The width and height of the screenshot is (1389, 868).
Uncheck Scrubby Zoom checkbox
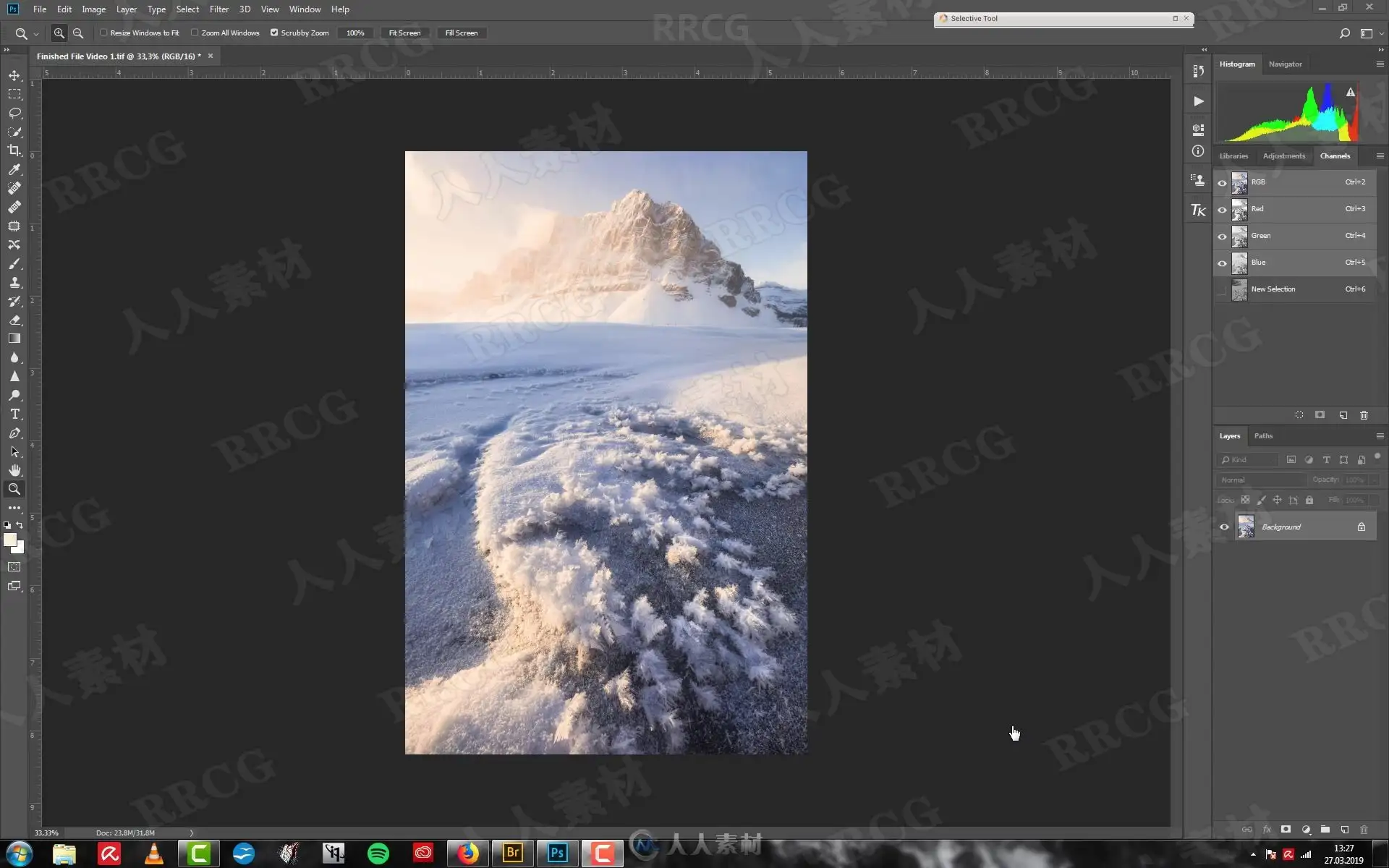click(274, 33)
